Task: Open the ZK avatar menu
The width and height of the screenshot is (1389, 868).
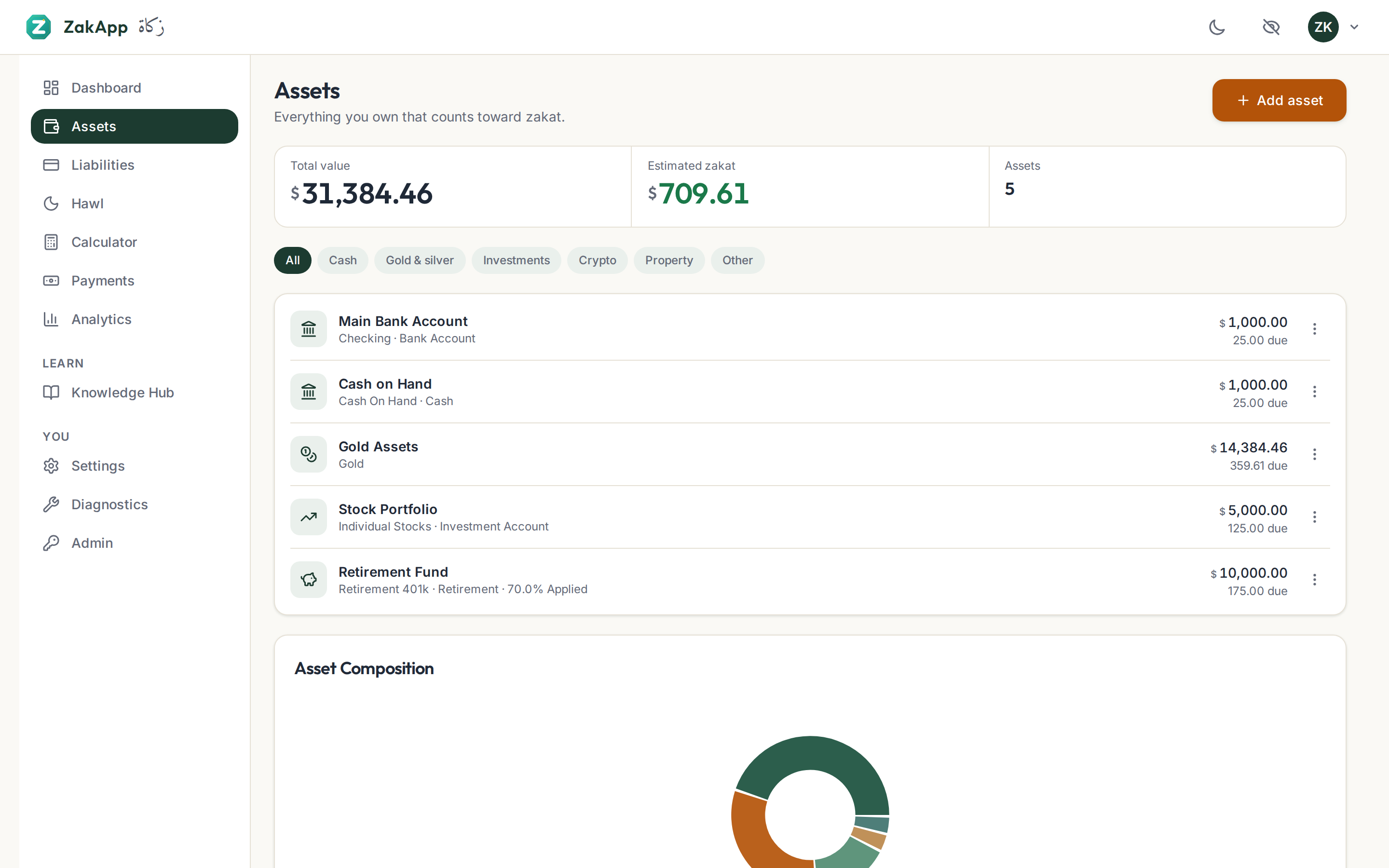Action: [1323, 27]
